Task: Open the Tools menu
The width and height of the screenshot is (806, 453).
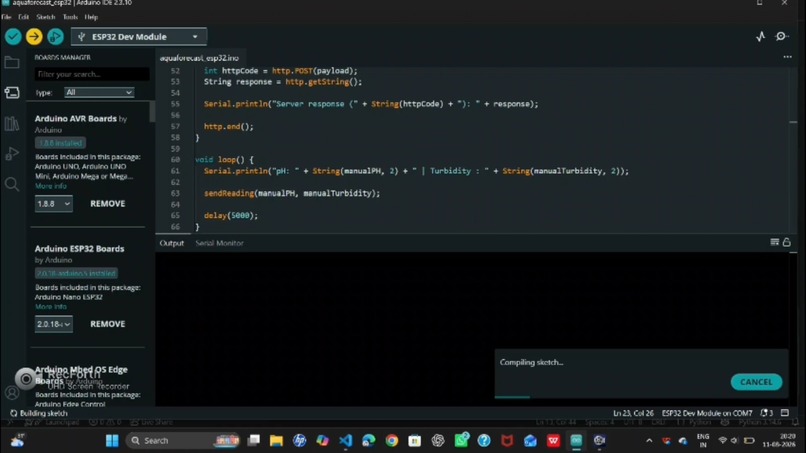Action: coord(70,17)
